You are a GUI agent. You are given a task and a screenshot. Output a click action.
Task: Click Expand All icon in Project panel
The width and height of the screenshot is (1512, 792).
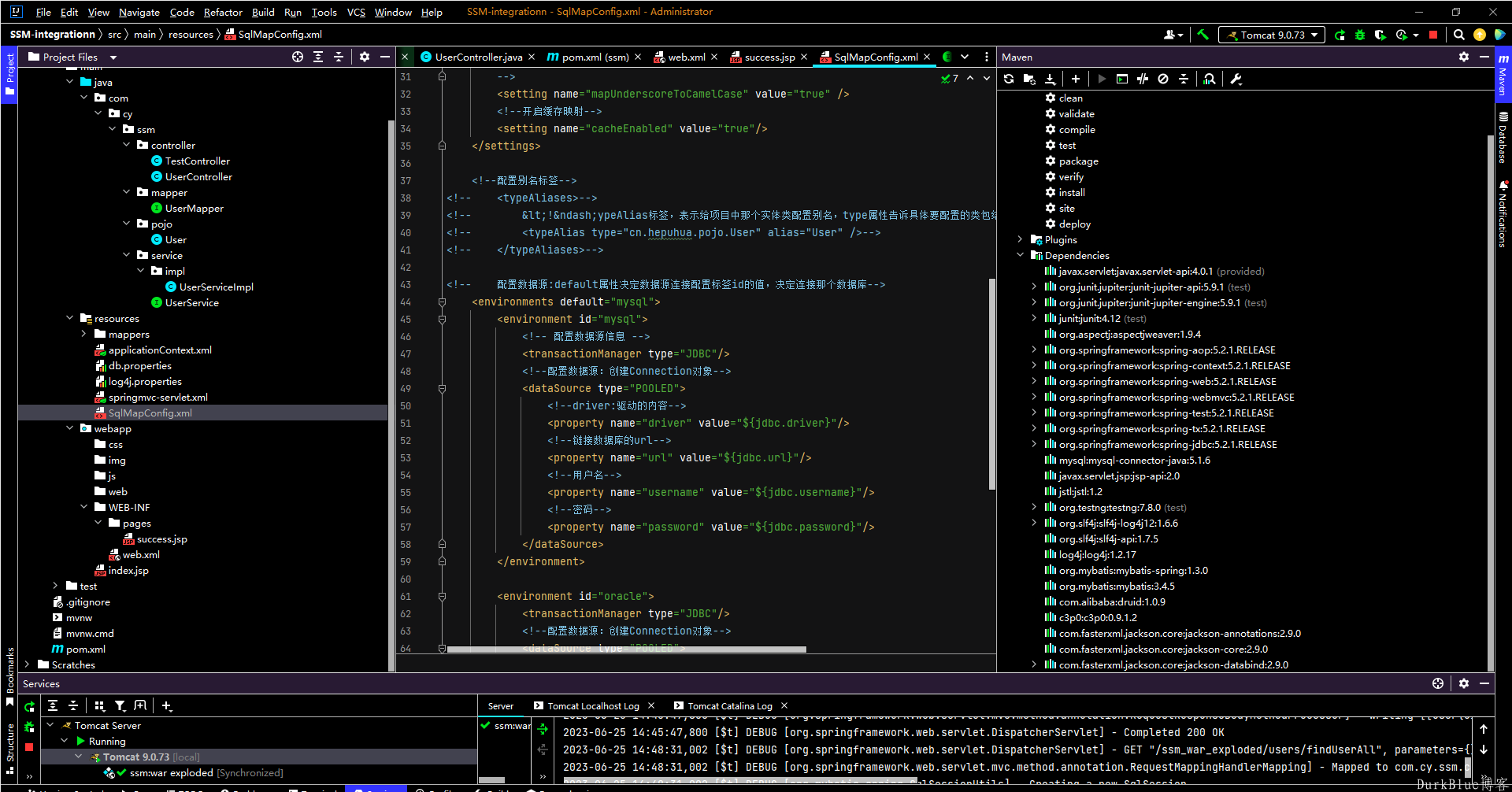tap(318, 57)
